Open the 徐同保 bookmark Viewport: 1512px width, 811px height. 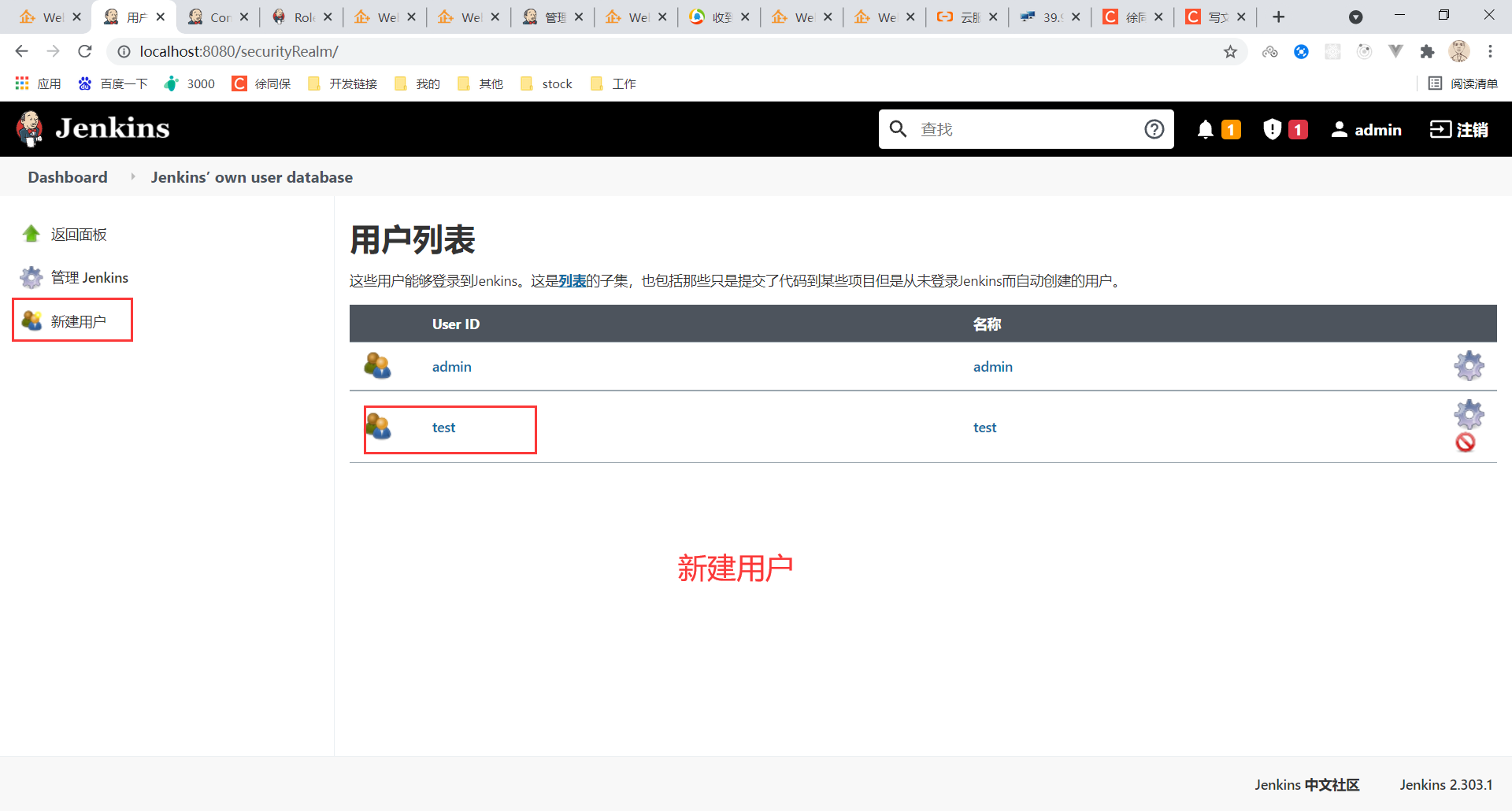[261, 83]
